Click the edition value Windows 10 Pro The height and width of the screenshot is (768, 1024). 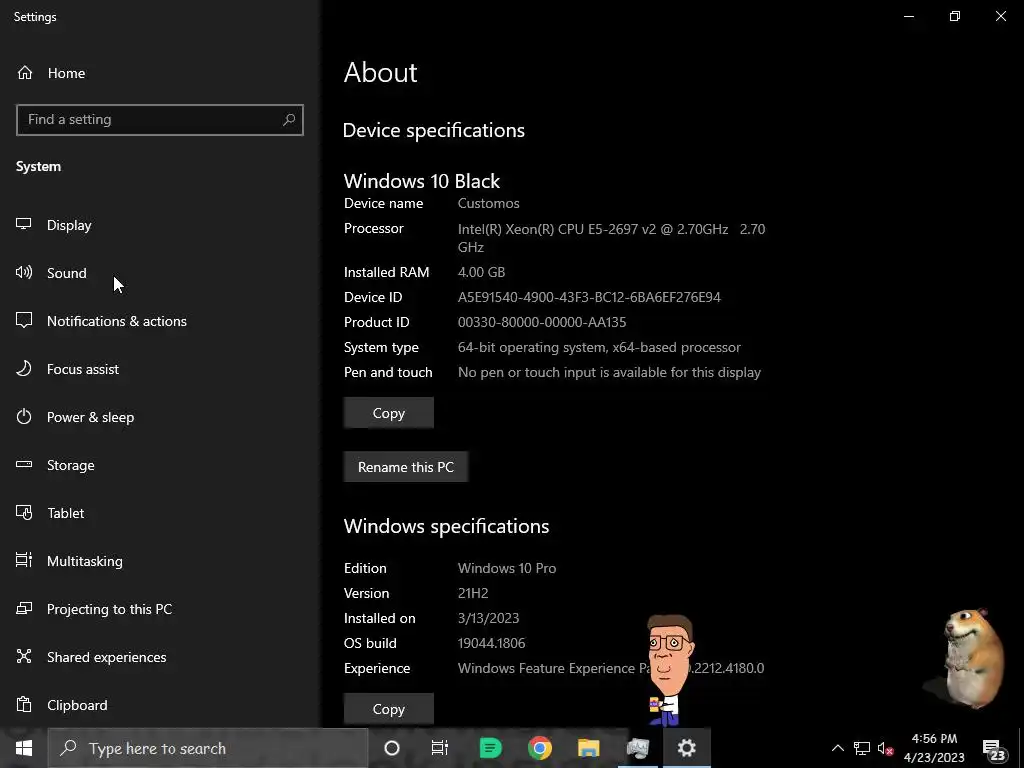pos(507,568)
